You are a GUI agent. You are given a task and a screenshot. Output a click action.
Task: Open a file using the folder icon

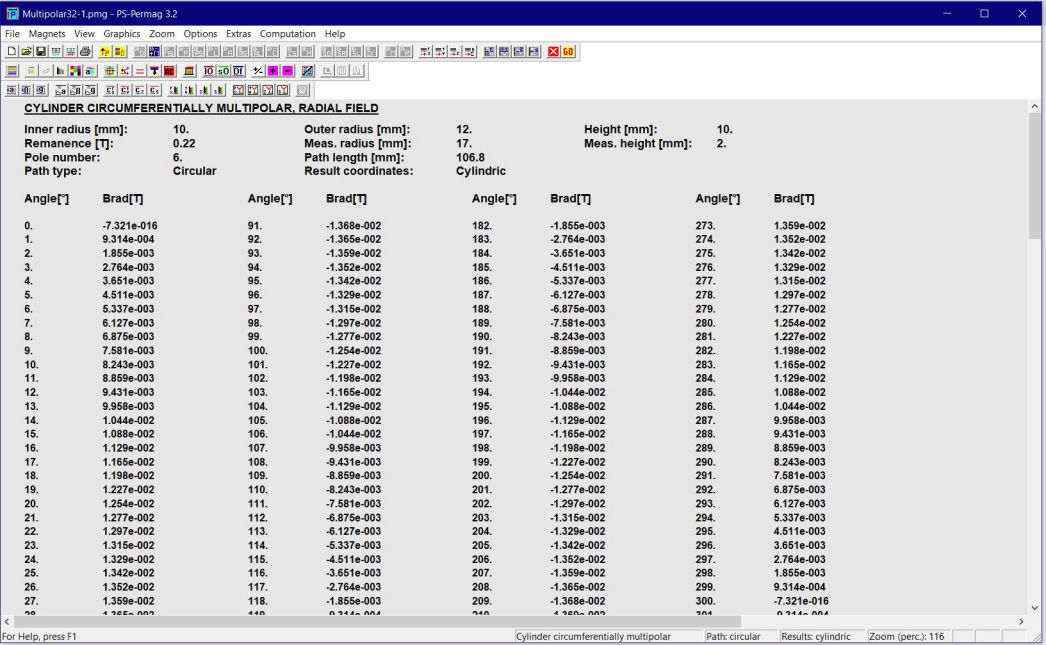coord(26,51)
